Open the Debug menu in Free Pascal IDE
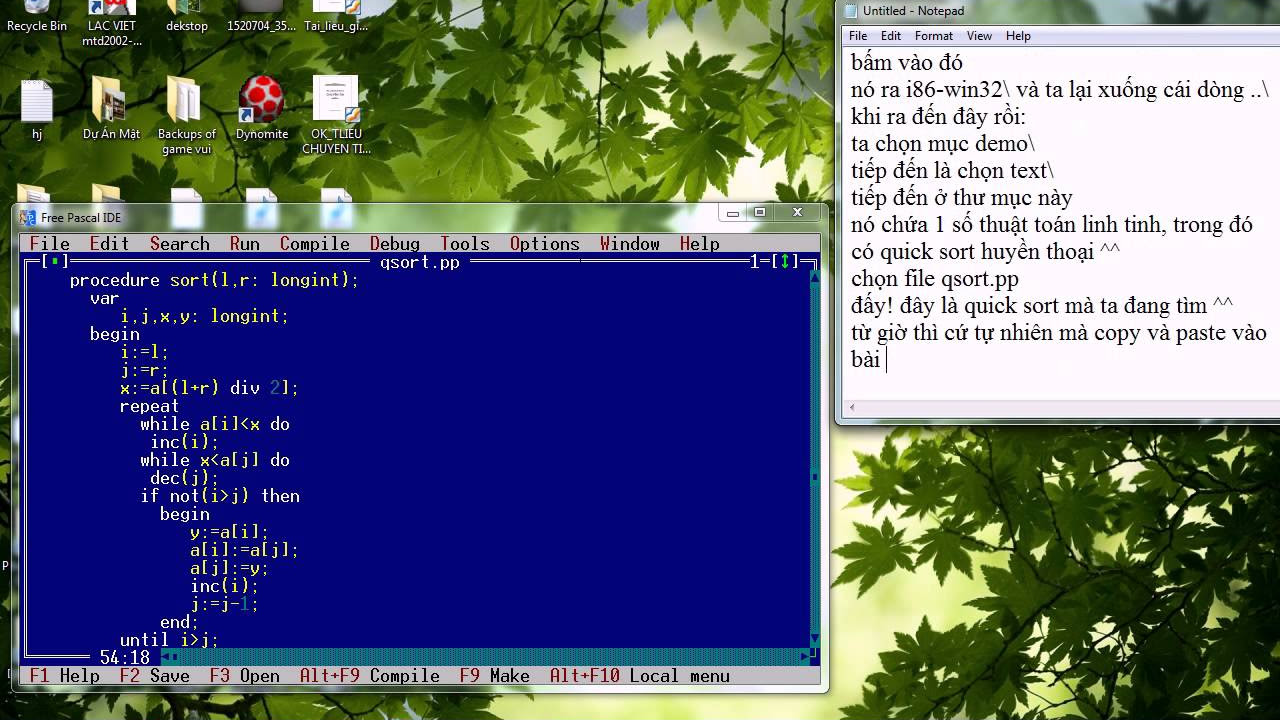Screen dimensions: 1280x720 point(395,244)
